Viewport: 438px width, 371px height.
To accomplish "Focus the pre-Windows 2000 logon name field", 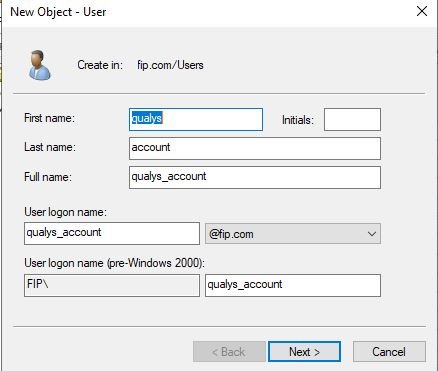I will tap(293, 285).
